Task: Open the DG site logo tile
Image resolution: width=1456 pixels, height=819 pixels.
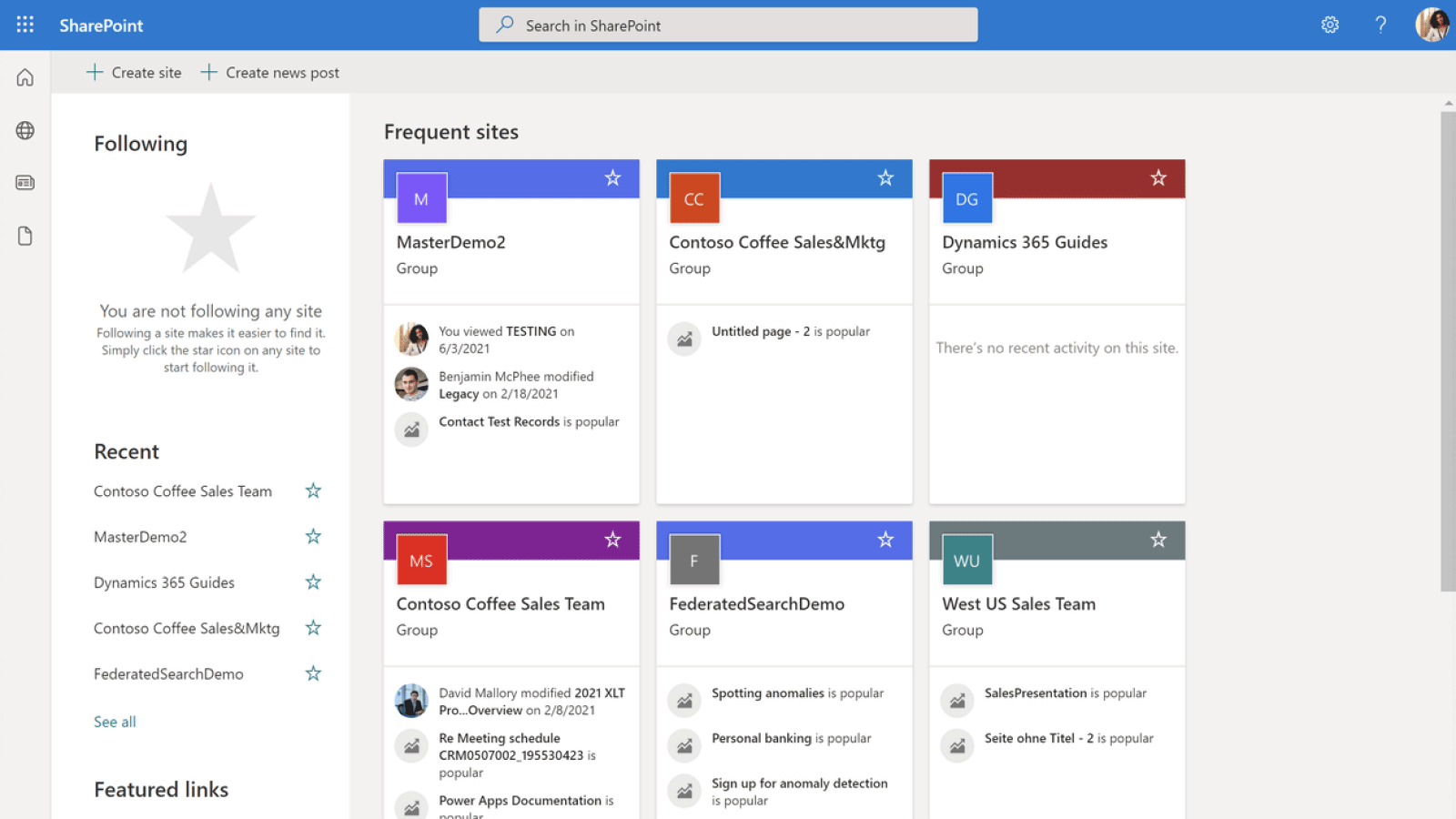Action: click(967, 198)
